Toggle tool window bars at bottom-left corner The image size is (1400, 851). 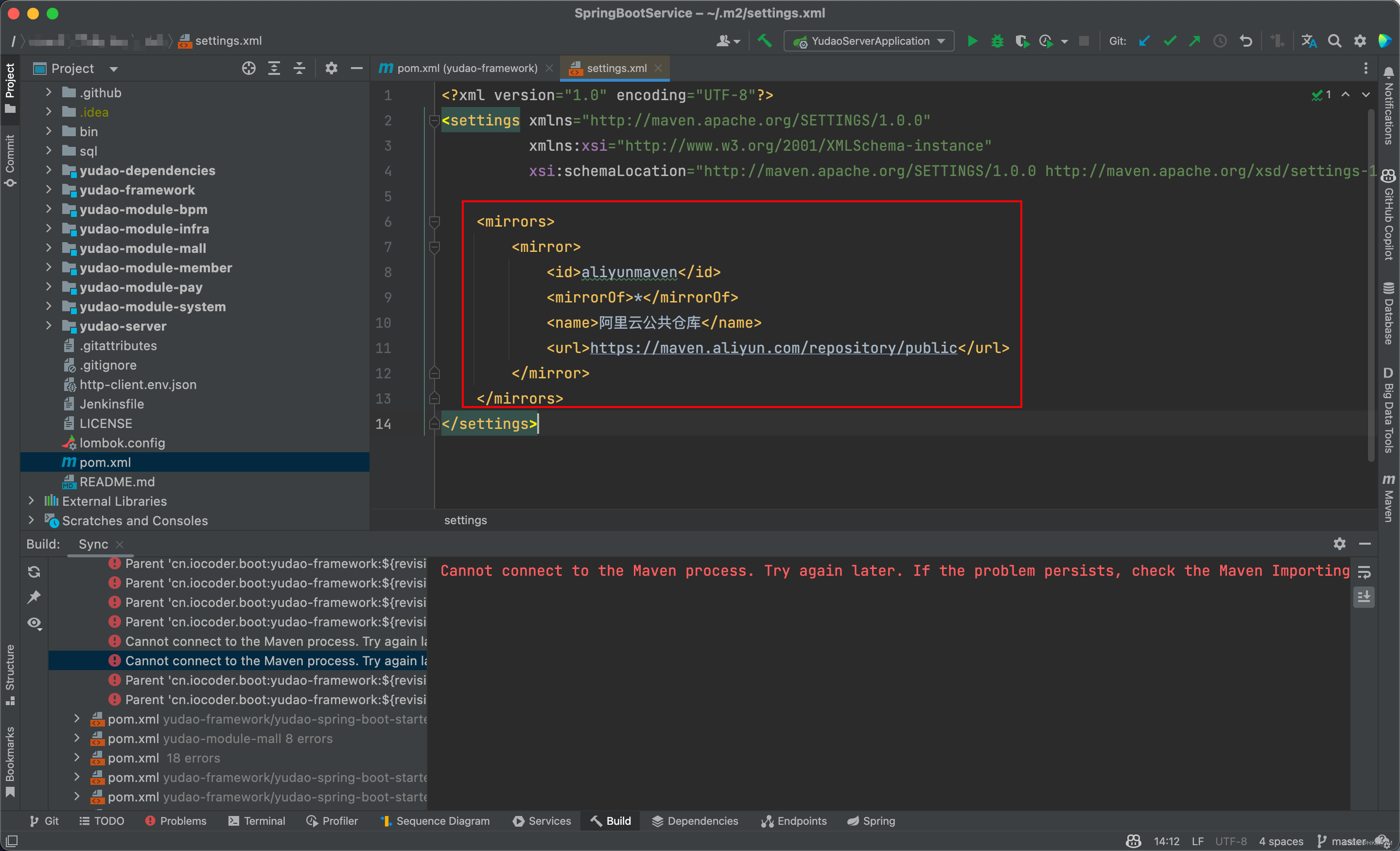(x=11, y=841)
